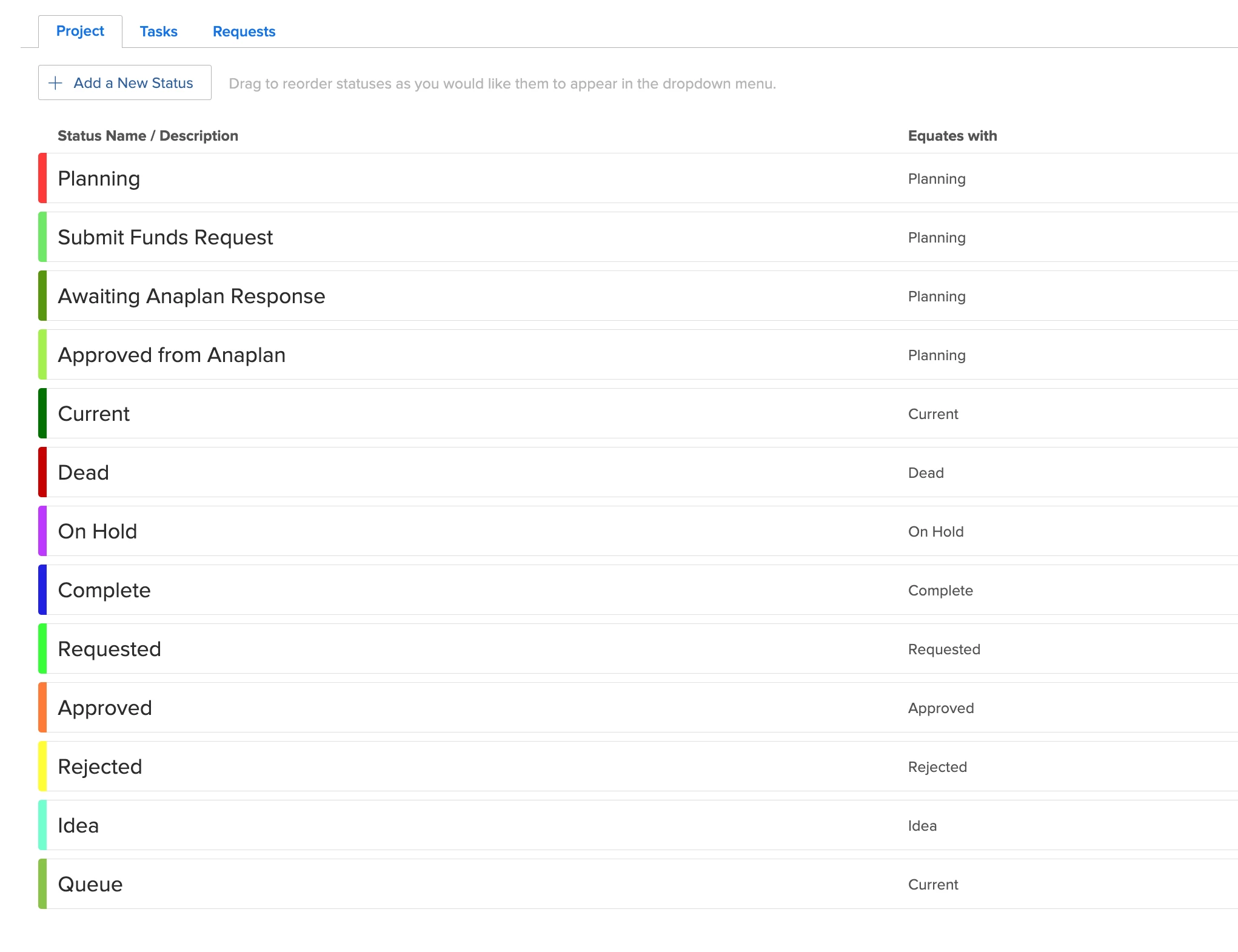Screen dimensions: 1238x952
Task: Click Equates with value for Queue row
Action: coord(933,885)
